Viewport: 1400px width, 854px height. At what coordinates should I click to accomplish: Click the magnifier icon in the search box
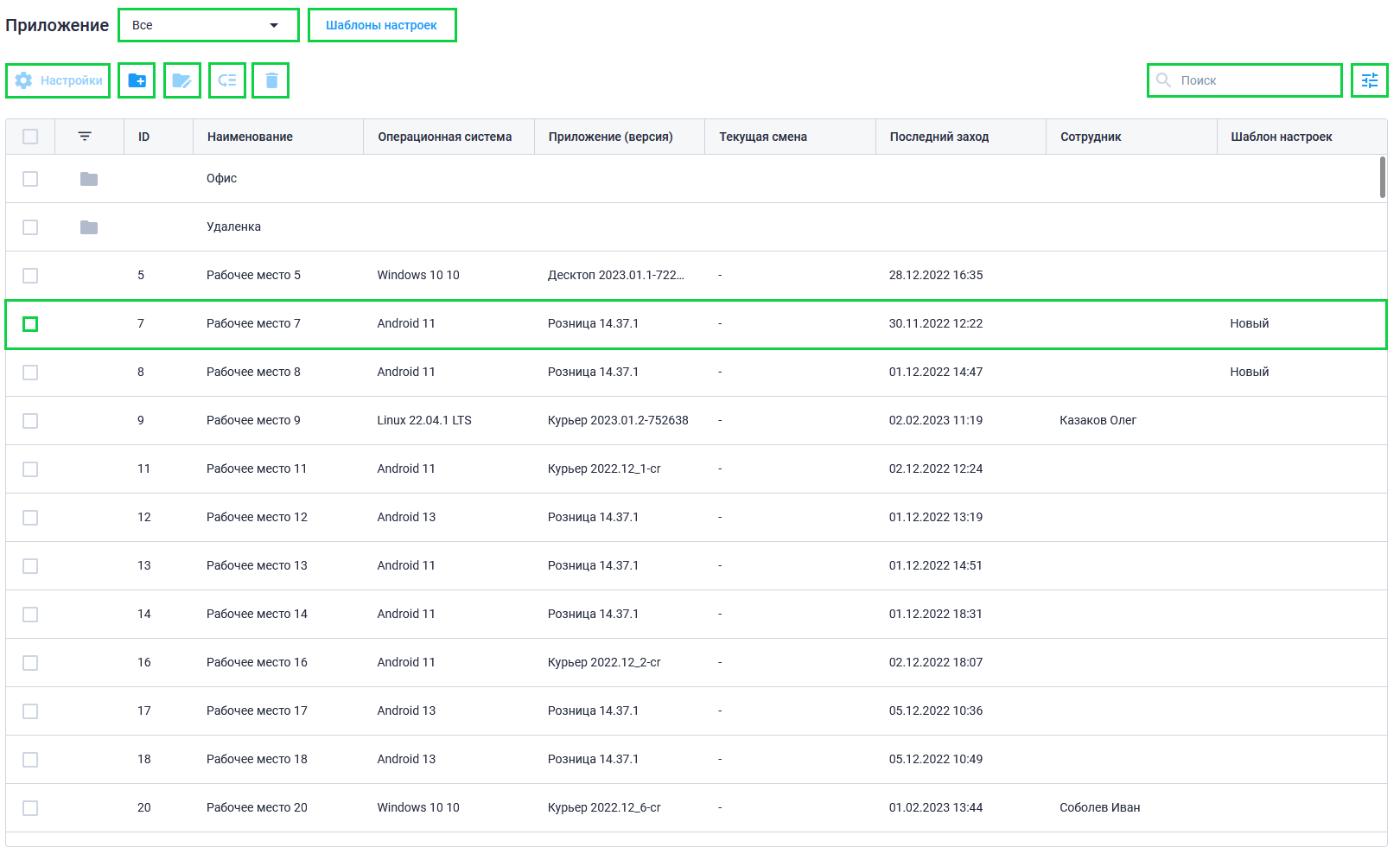tap(1164, 80)
